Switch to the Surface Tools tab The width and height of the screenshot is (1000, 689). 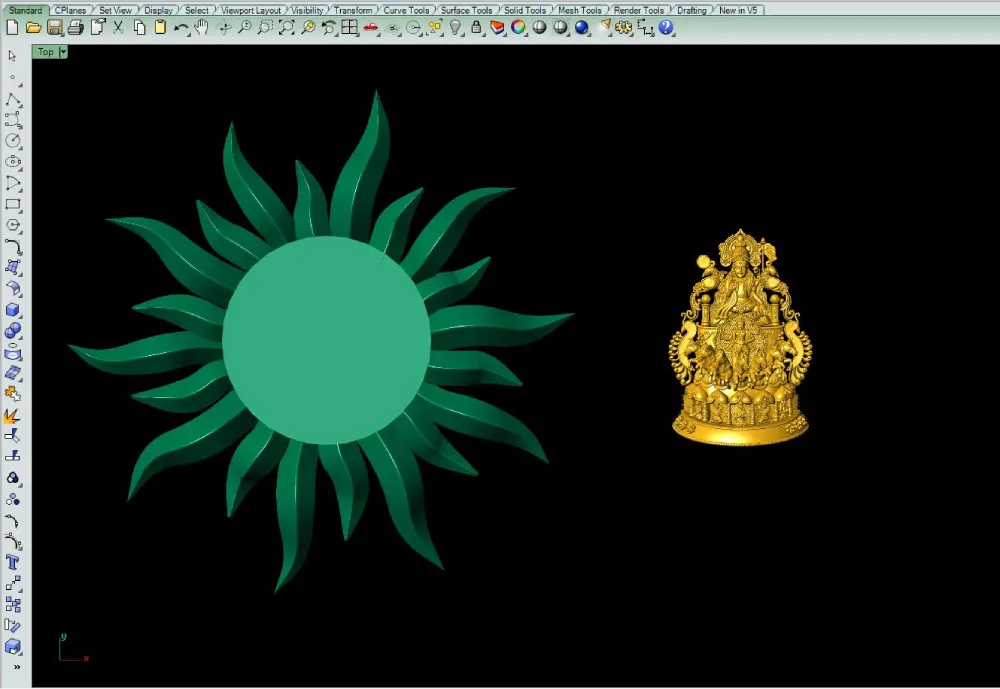click(466, 10)
